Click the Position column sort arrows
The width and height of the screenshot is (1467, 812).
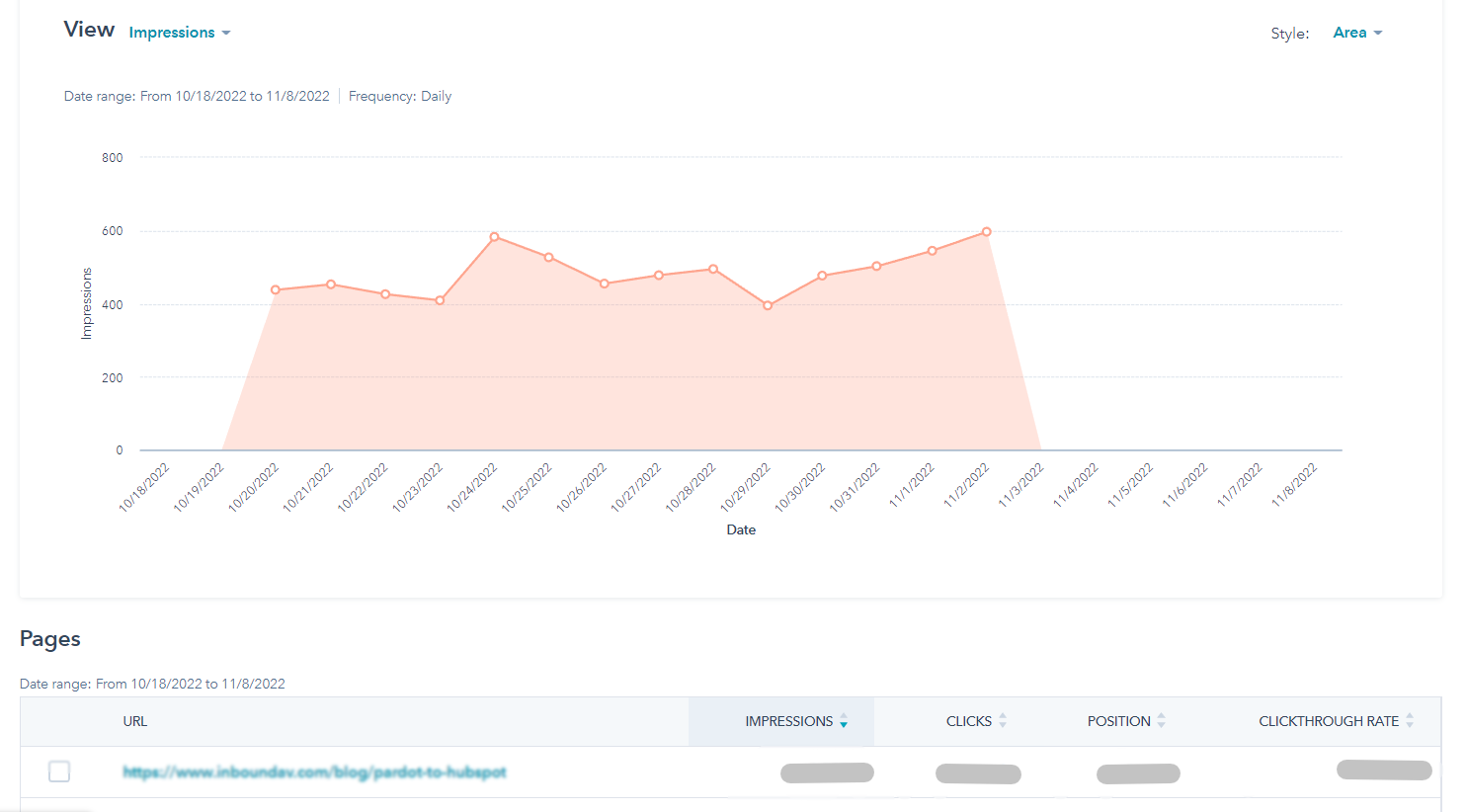pyautogui.click(x=1161, y=721)
